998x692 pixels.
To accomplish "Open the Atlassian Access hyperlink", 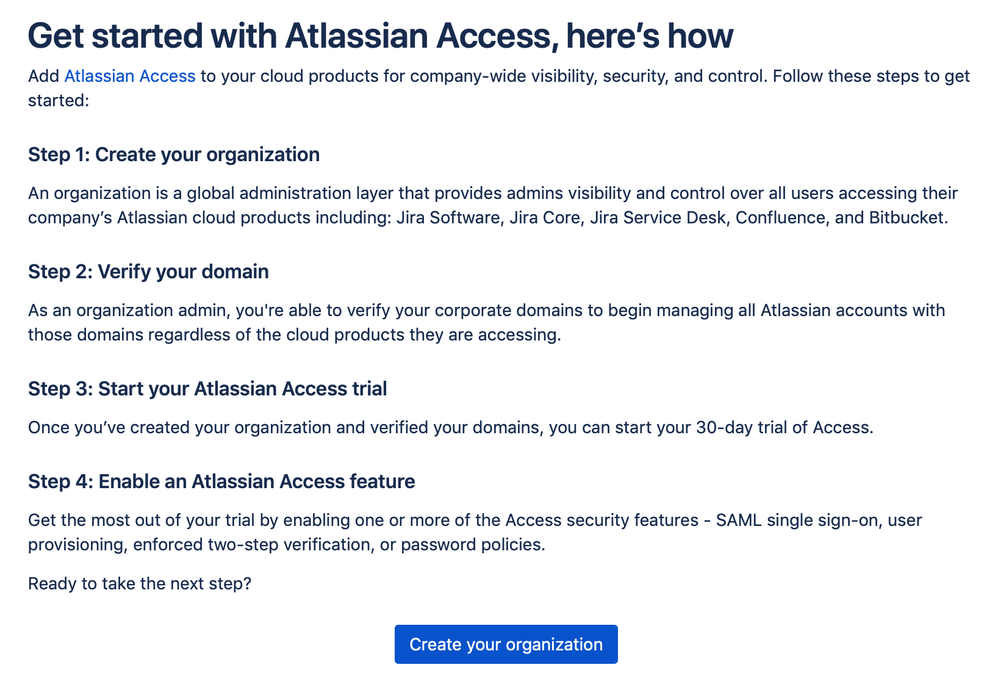I will (x=129, y=76).
